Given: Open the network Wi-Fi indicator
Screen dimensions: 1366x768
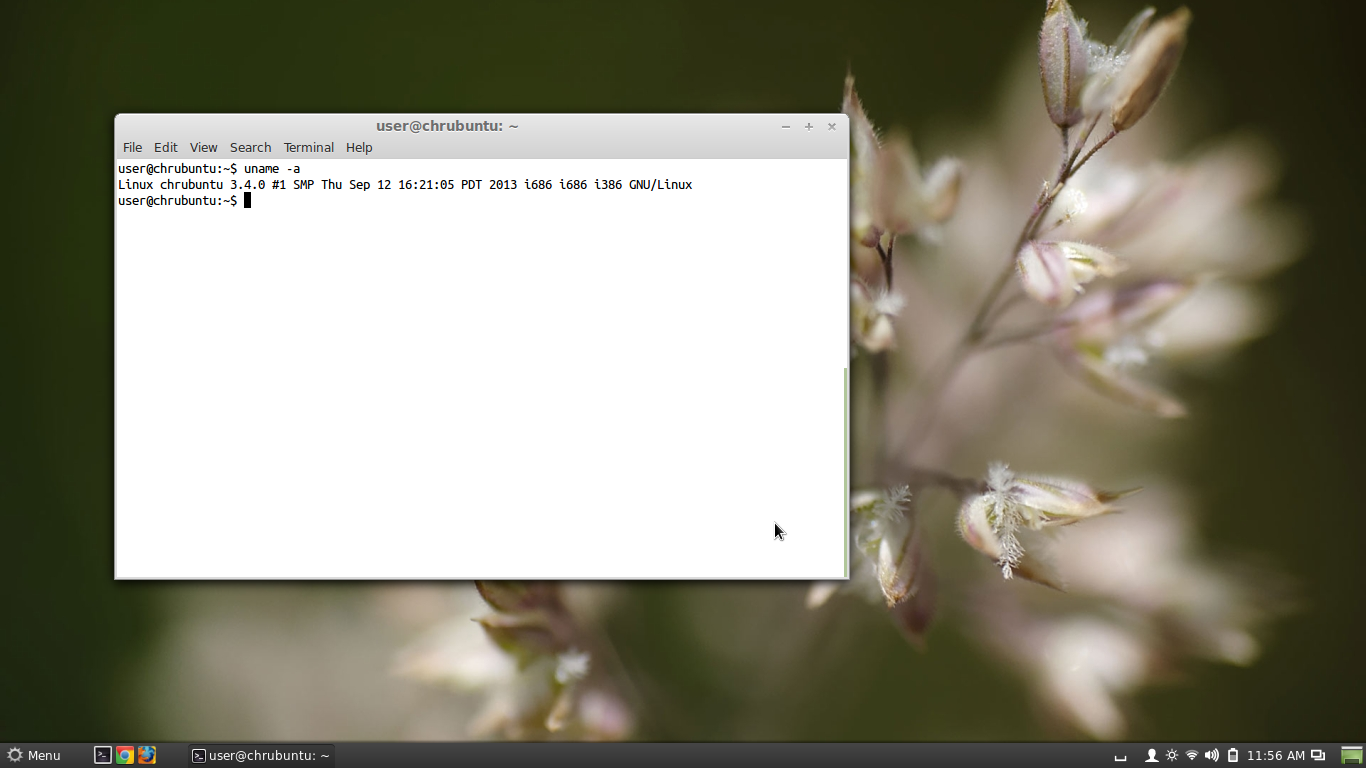Looking at the screenshot, I should click(x=1191, y=755).
